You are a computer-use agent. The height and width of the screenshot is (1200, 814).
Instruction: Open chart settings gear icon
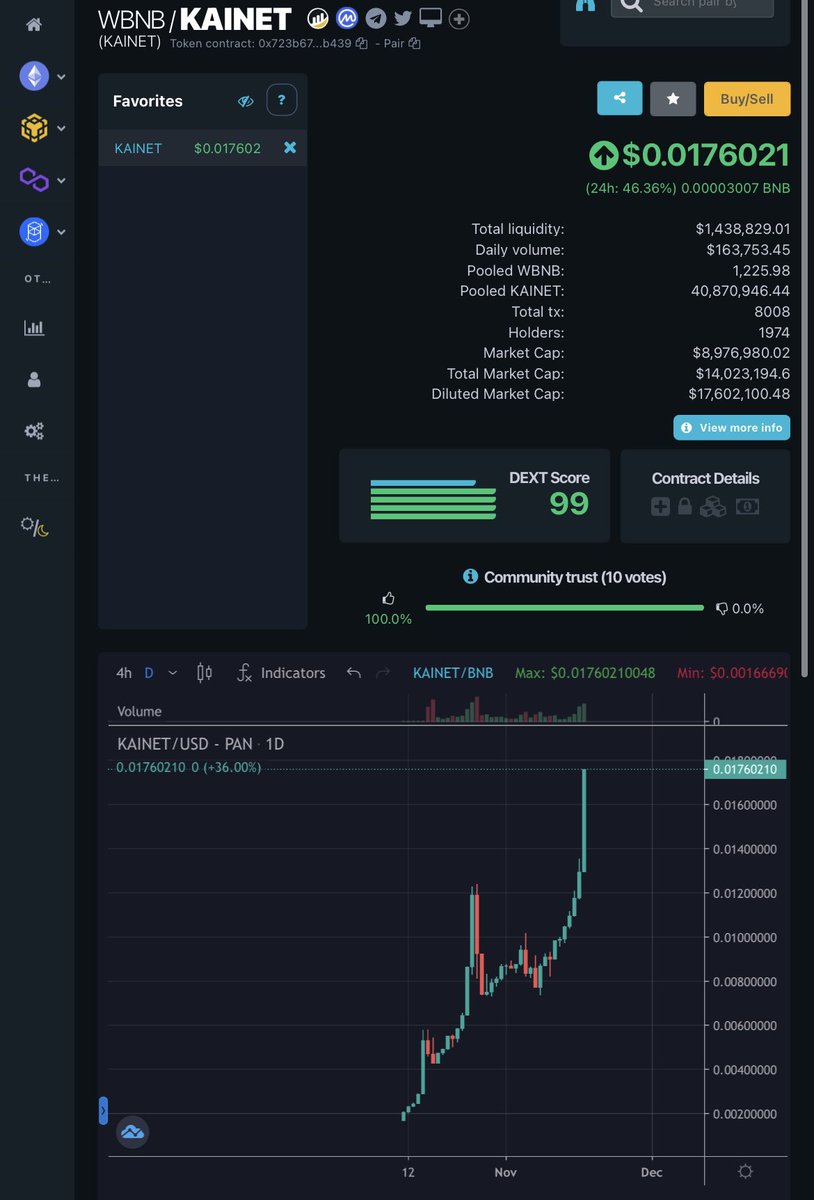coord(745,1171)
